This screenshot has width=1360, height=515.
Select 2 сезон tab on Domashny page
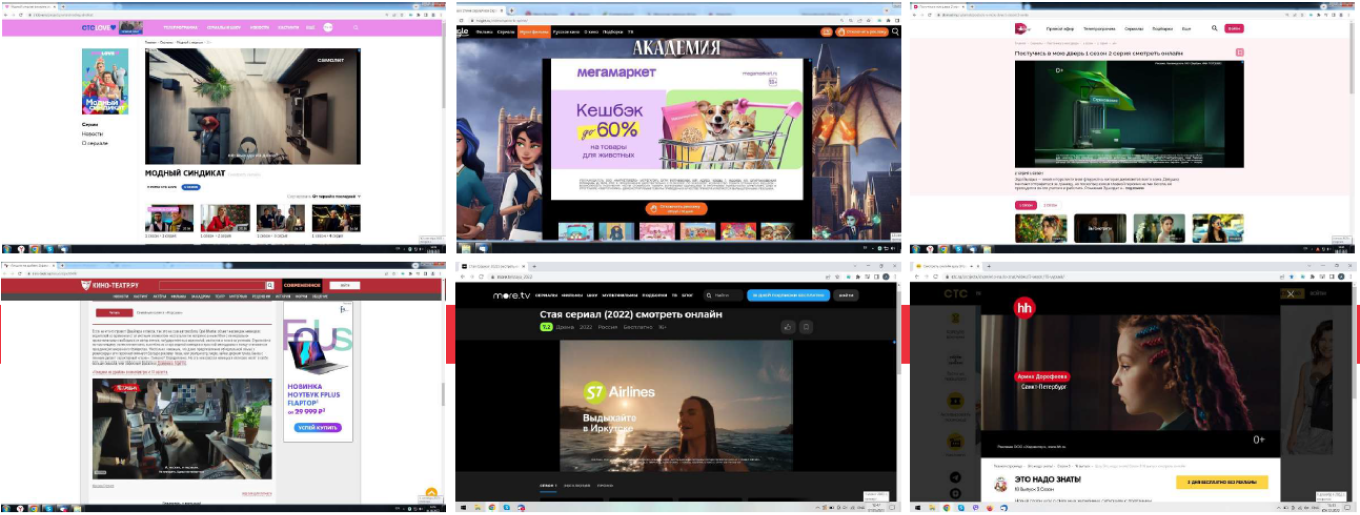pos(1048,205)
